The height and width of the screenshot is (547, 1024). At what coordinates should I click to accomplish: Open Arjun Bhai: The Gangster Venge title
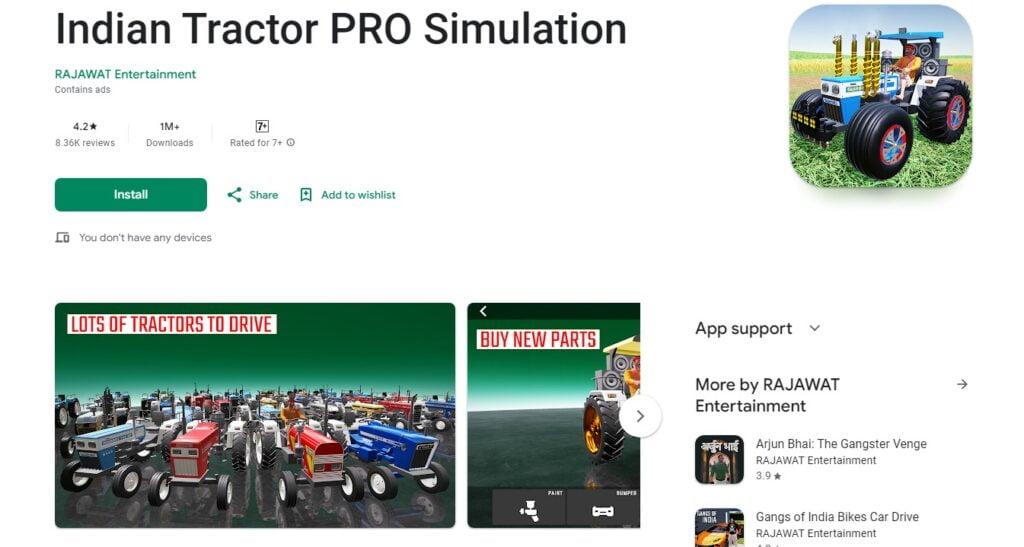[x=841, y=444]
